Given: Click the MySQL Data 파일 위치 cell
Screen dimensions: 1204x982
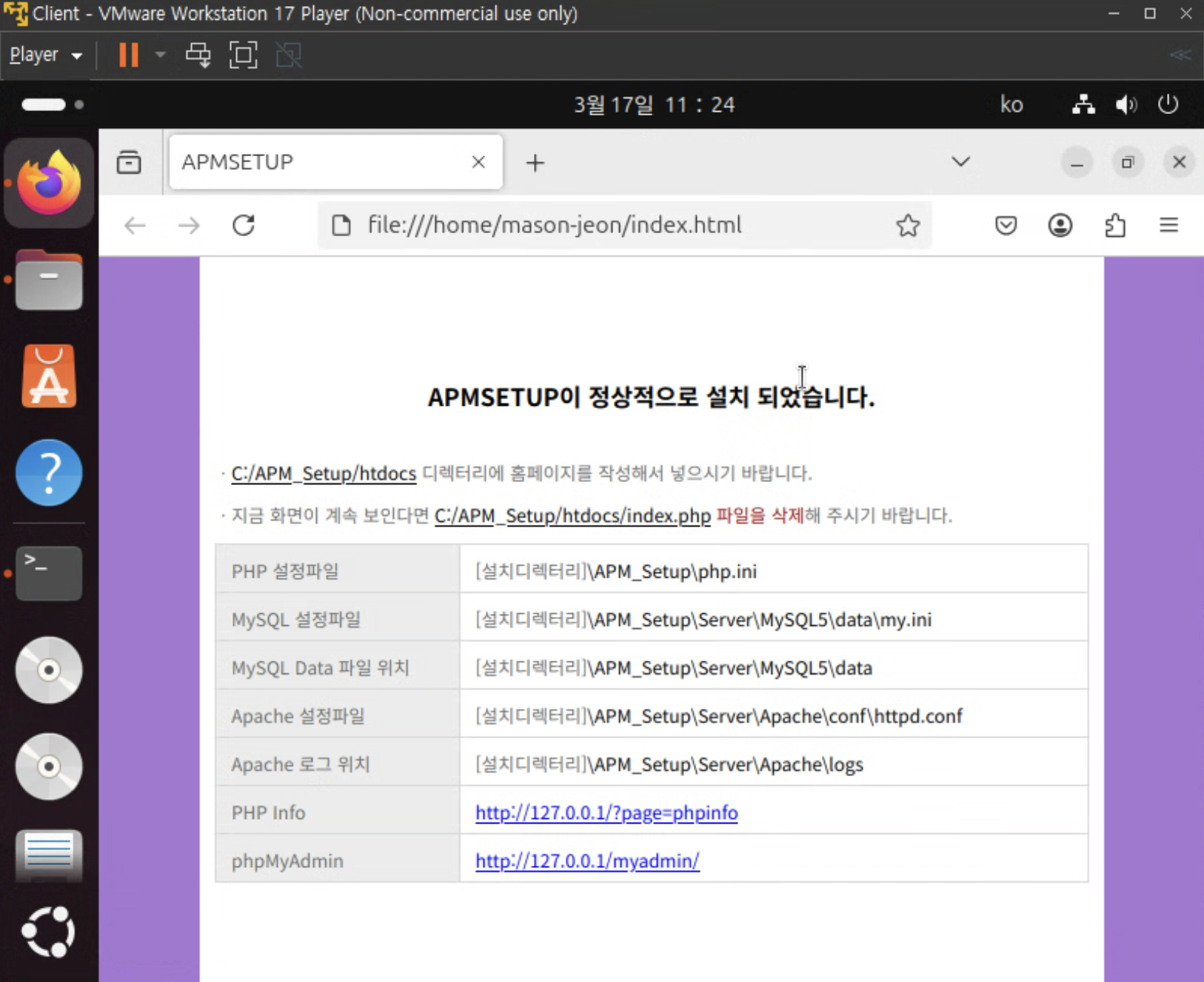Looking at the screenshot, I should [338, 665].
